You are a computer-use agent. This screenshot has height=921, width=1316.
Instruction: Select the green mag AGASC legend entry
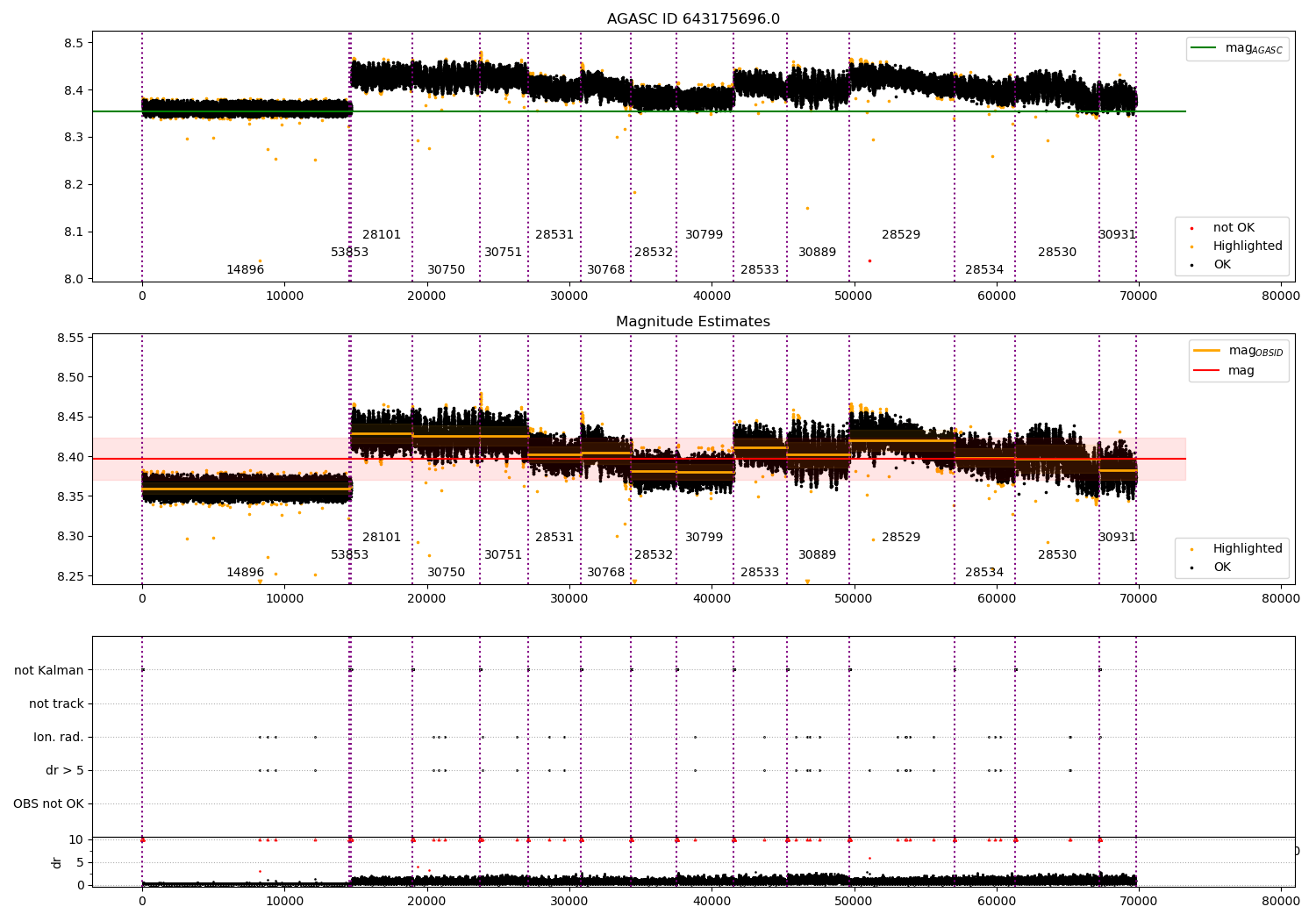(1238, 49)
